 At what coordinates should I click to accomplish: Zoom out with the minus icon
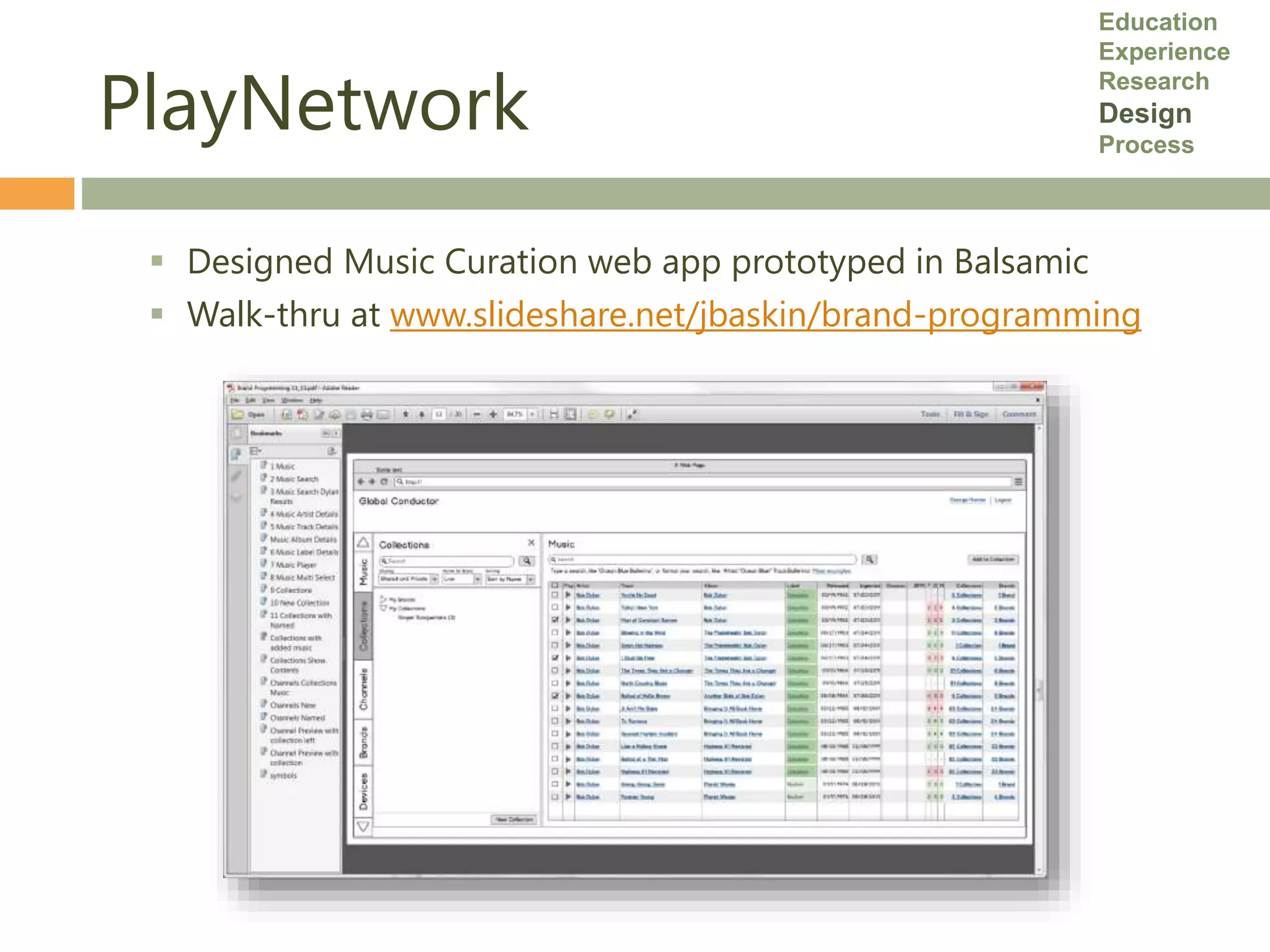pos(477,414)
